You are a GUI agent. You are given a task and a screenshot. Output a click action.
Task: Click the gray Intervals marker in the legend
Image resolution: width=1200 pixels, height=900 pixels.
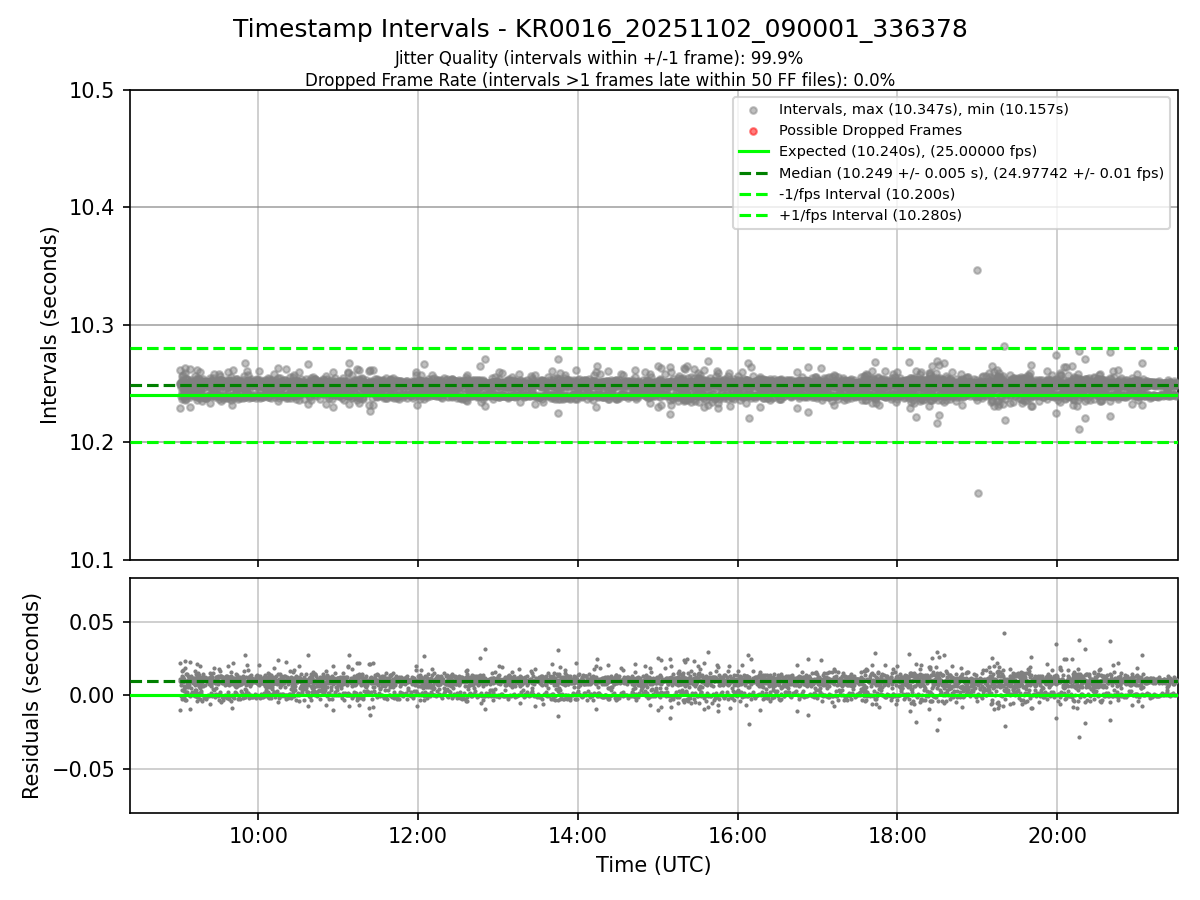(x=754, y=110)
